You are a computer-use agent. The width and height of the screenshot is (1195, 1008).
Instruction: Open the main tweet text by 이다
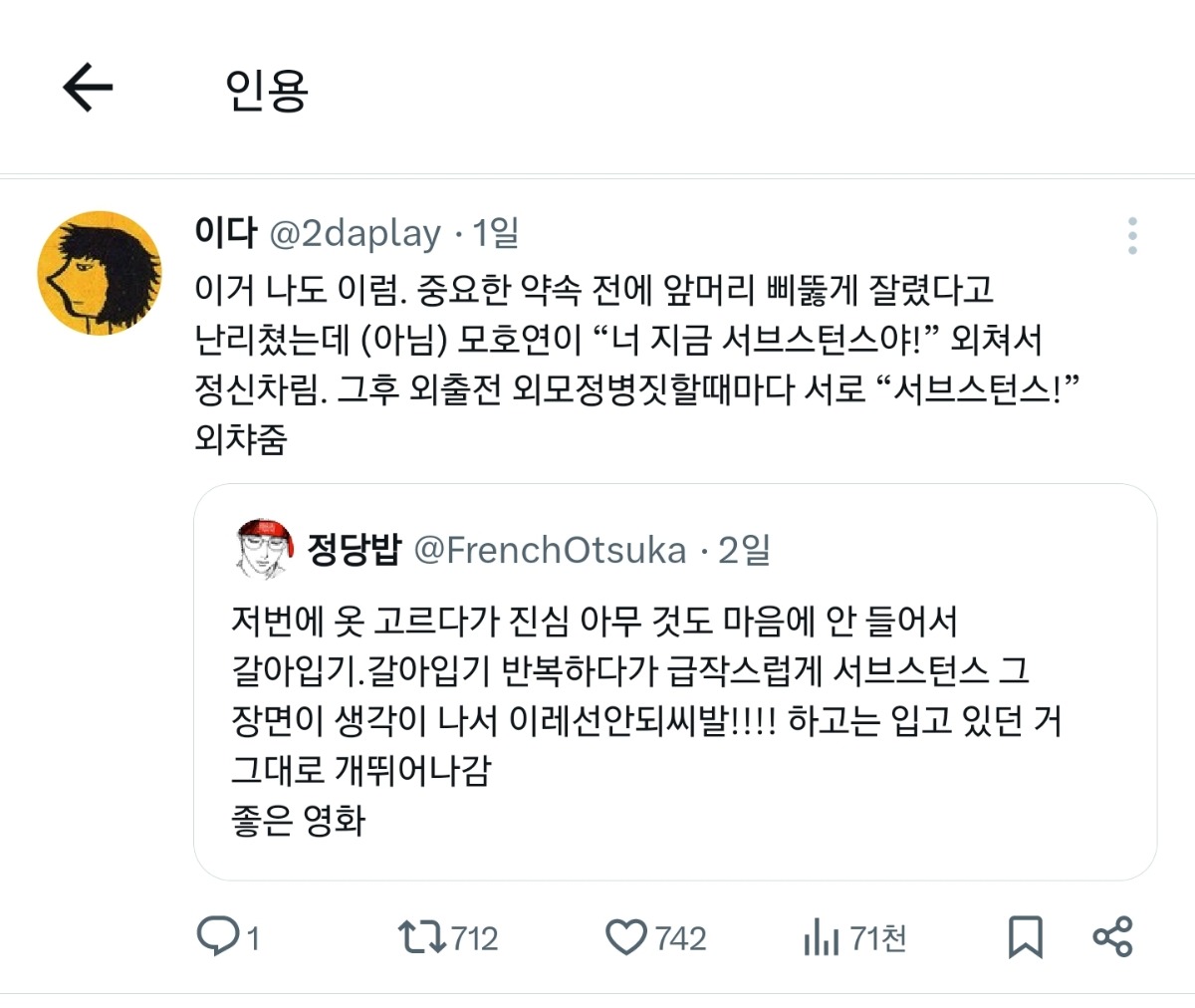(617, 364)
